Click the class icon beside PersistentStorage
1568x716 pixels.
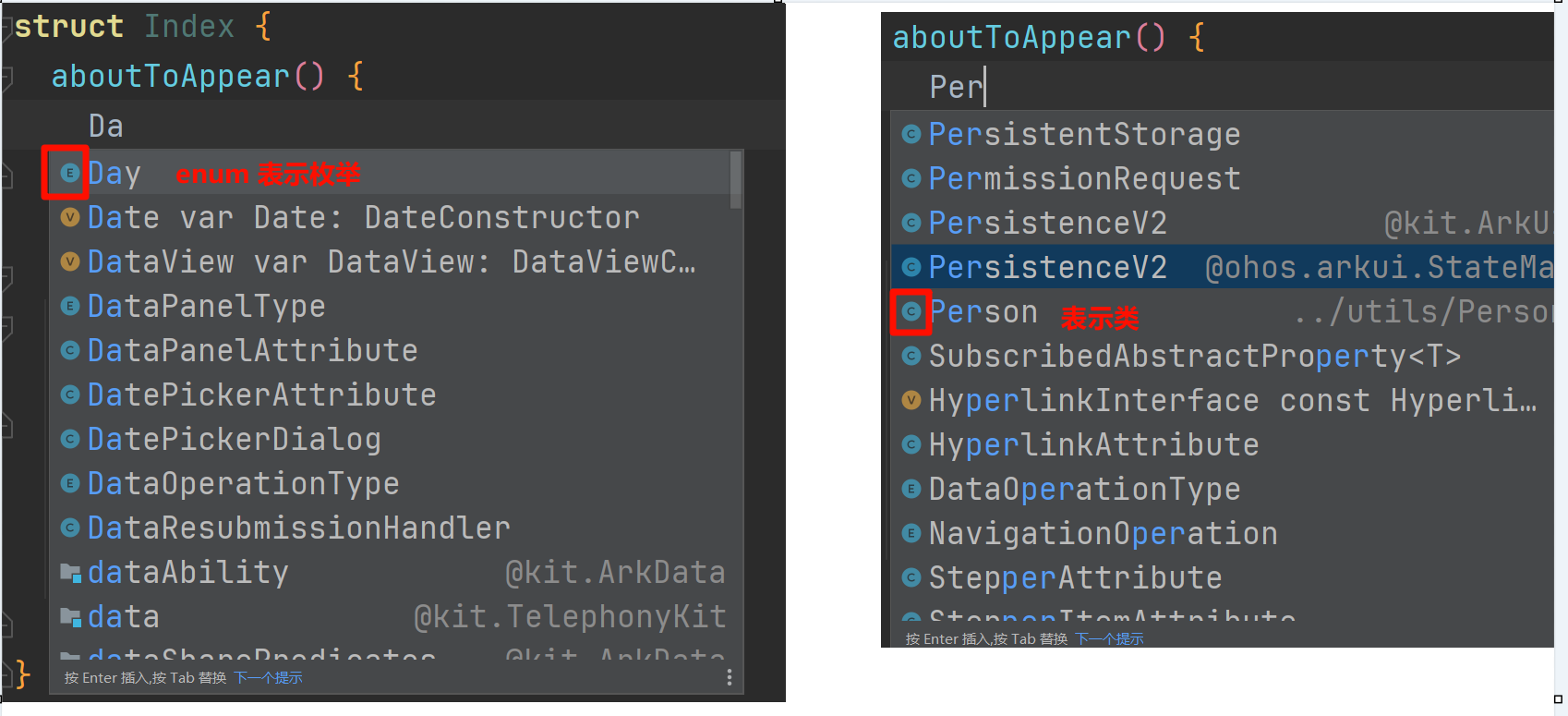911,134
